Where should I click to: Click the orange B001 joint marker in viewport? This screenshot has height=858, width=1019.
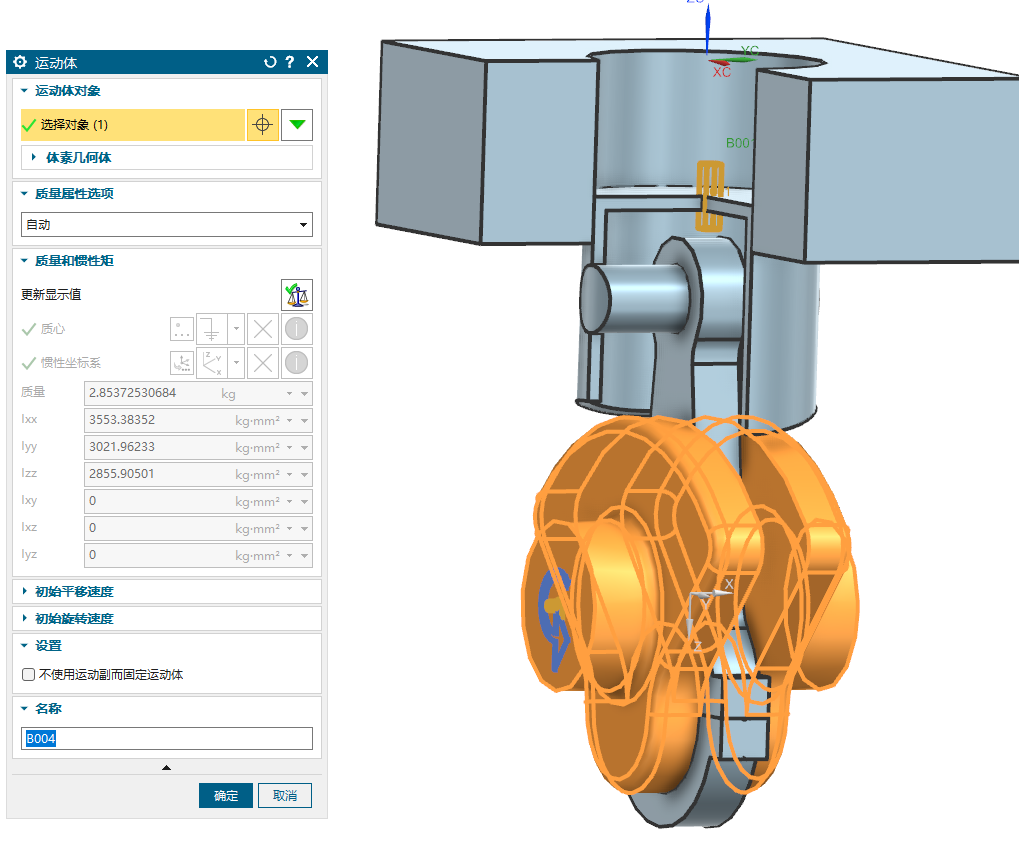coord(711,194)
